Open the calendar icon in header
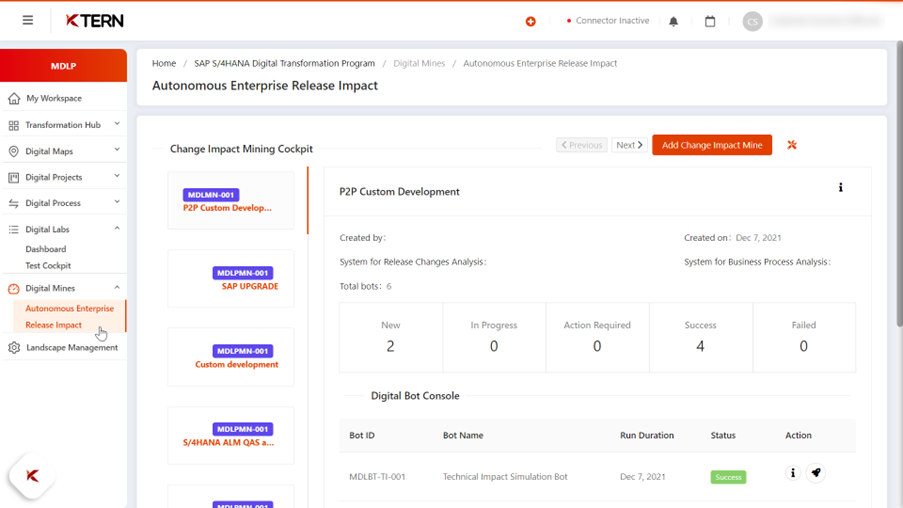The width and height of the screenshot is (903, 508). point(710,21)
